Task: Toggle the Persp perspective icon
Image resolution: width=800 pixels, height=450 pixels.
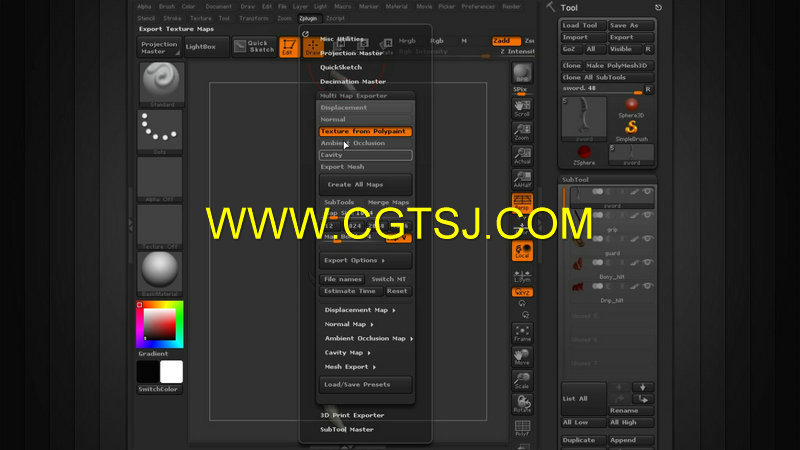Action: (x=522, y=203)
